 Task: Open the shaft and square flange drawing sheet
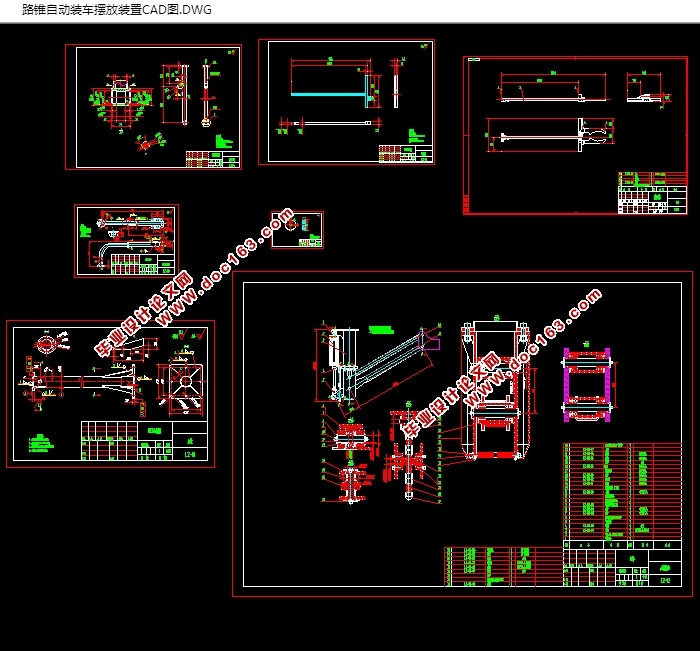[x=111, y=394]
